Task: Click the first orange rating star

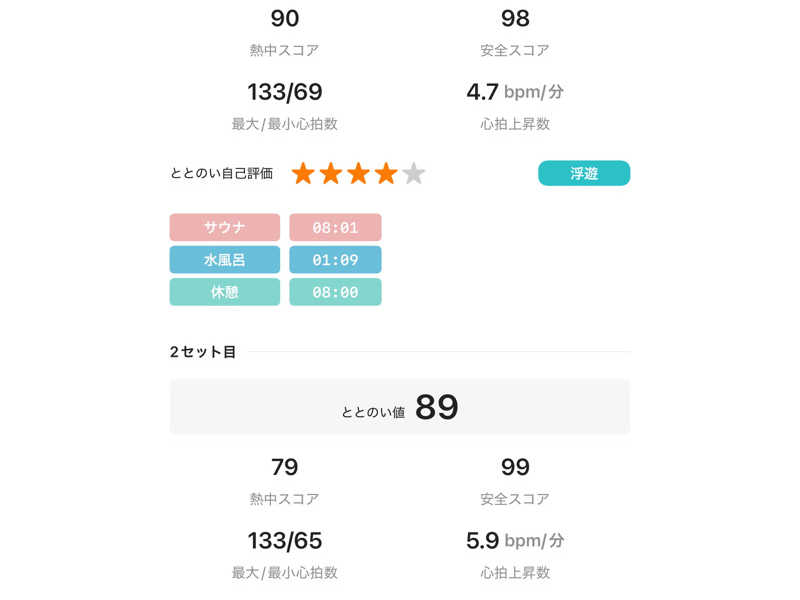Action: (x=303, y=174)
